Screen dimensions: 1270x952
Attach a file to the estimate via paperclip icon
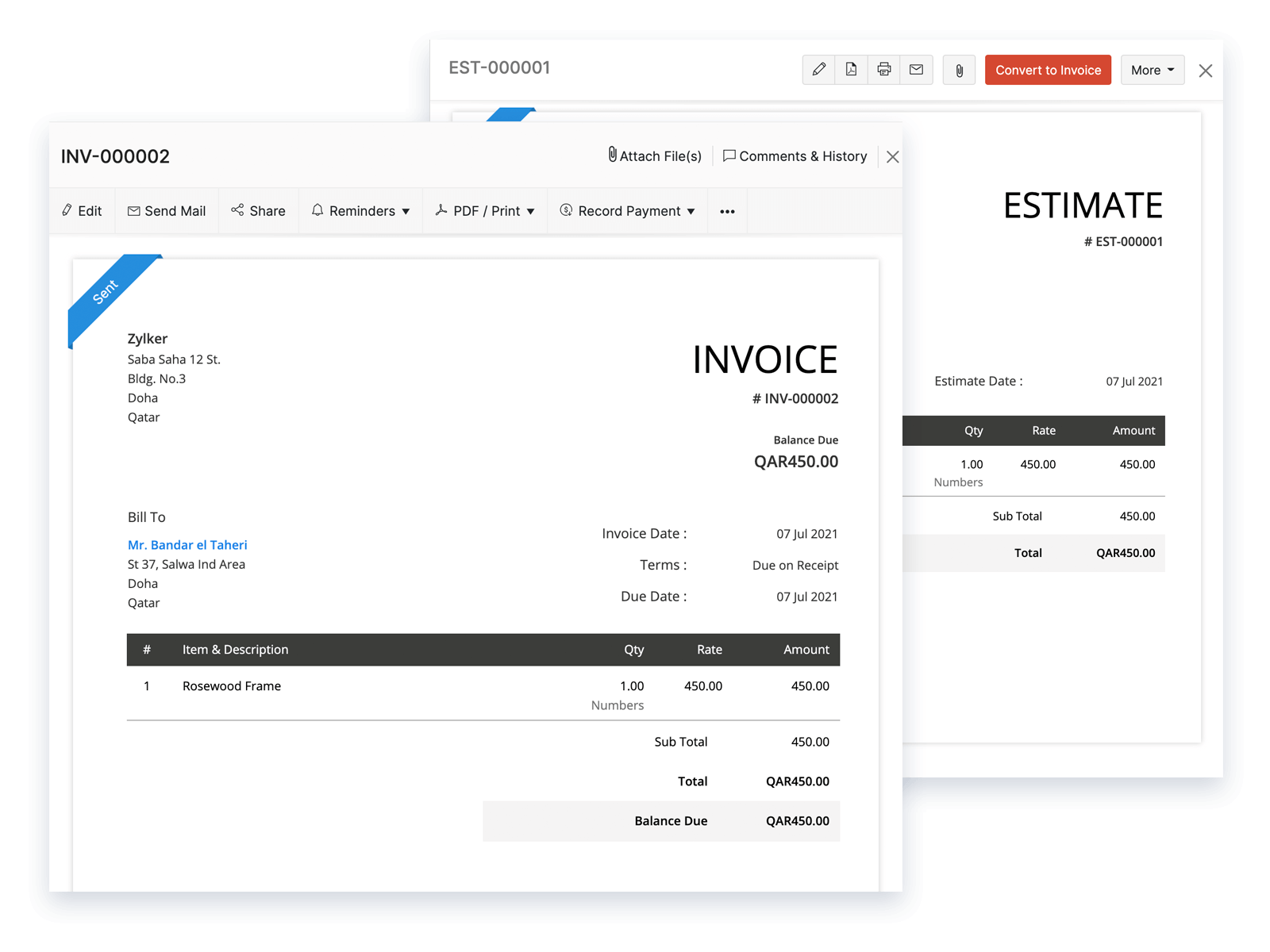(x=958, y=70)
